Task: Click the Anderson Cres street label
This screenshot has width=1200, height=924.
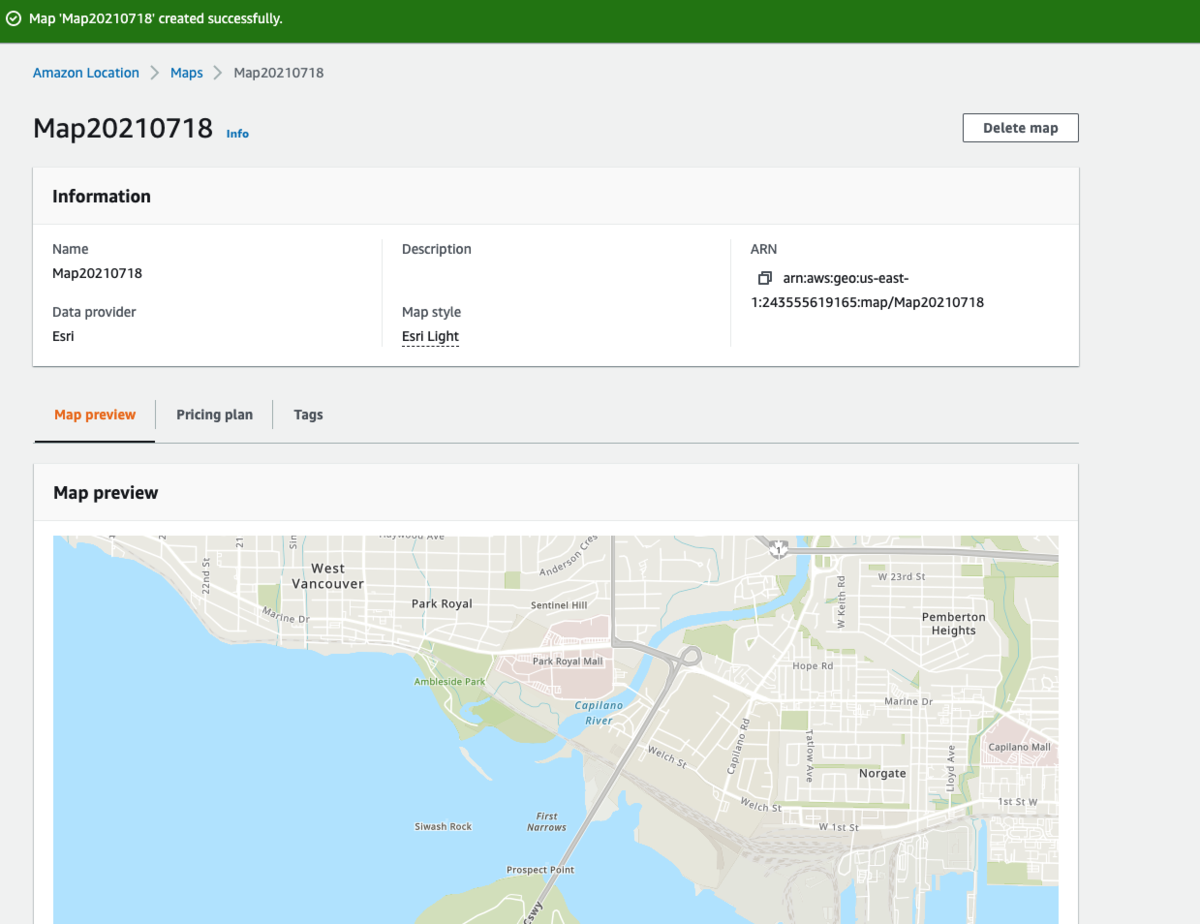Action: coord(568,556)
